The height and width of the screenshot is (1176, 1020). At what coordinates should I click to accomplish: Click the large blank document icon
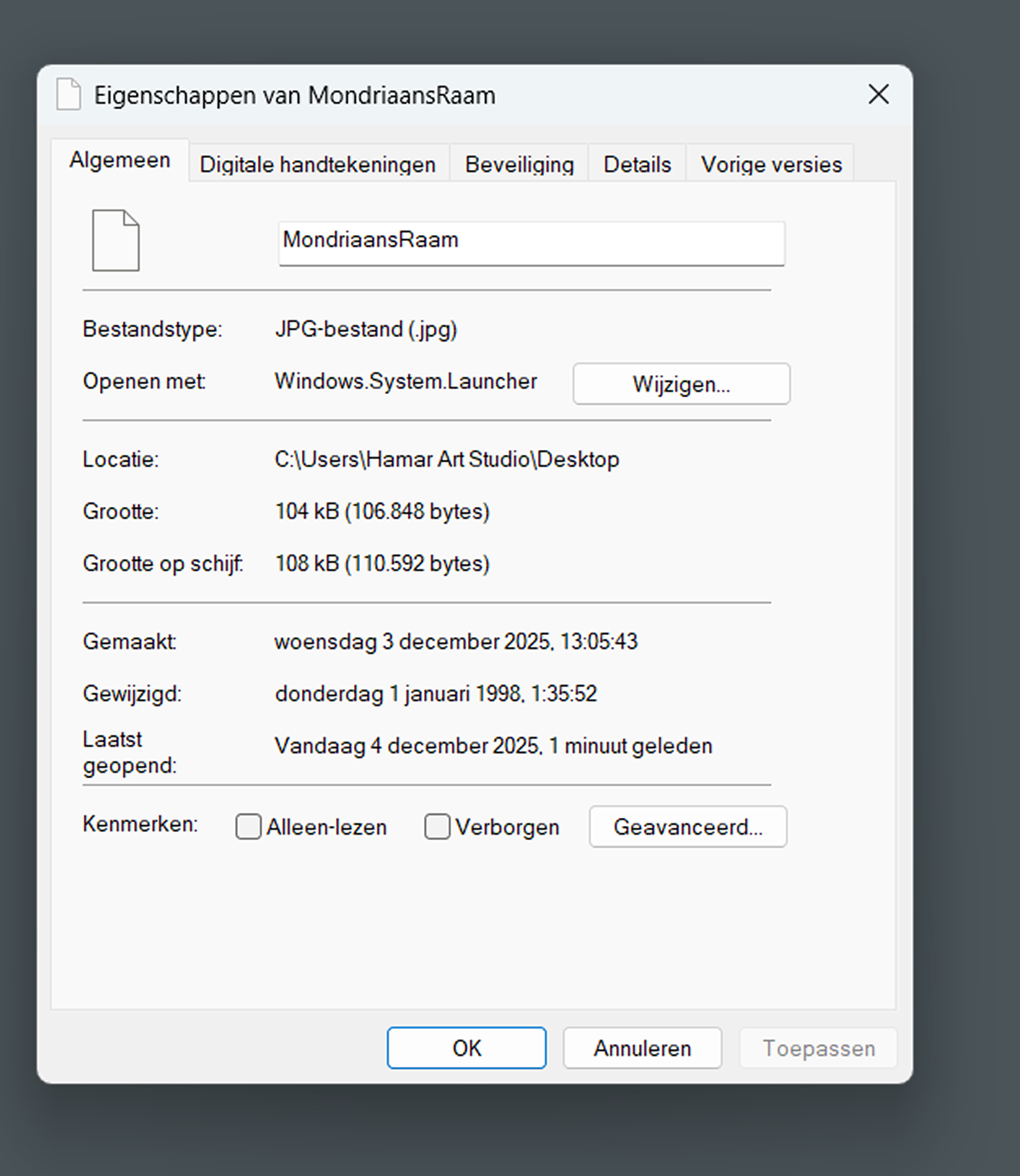point(116,240)
